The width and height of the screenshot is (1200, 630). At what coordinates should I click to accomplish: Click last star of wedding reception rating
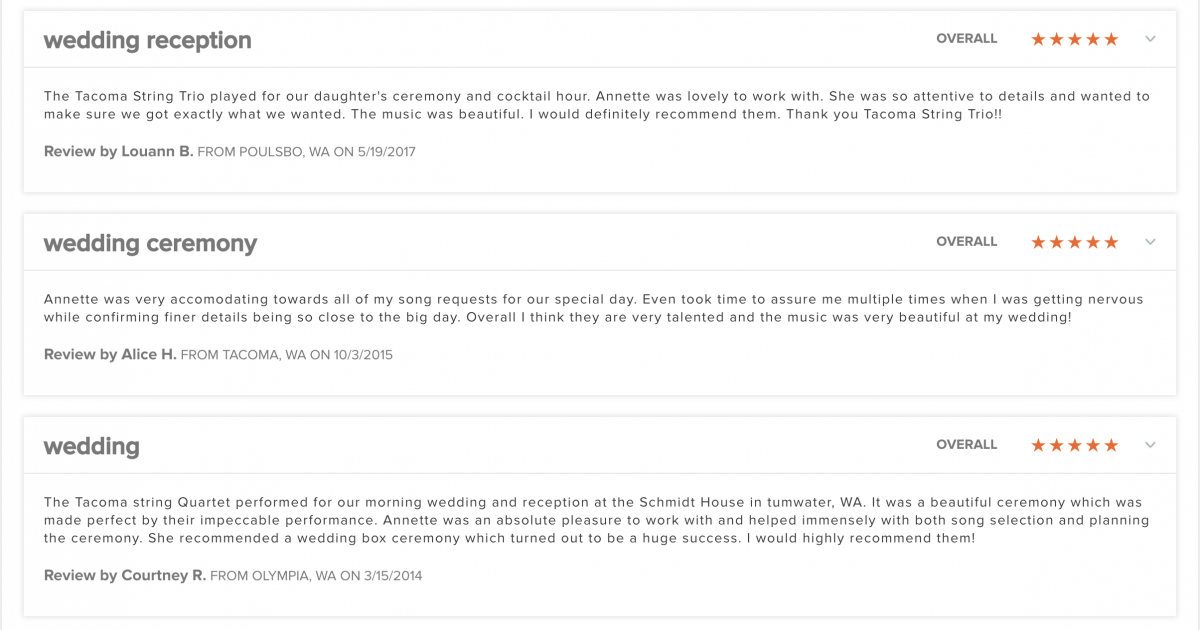(1111, 39)
